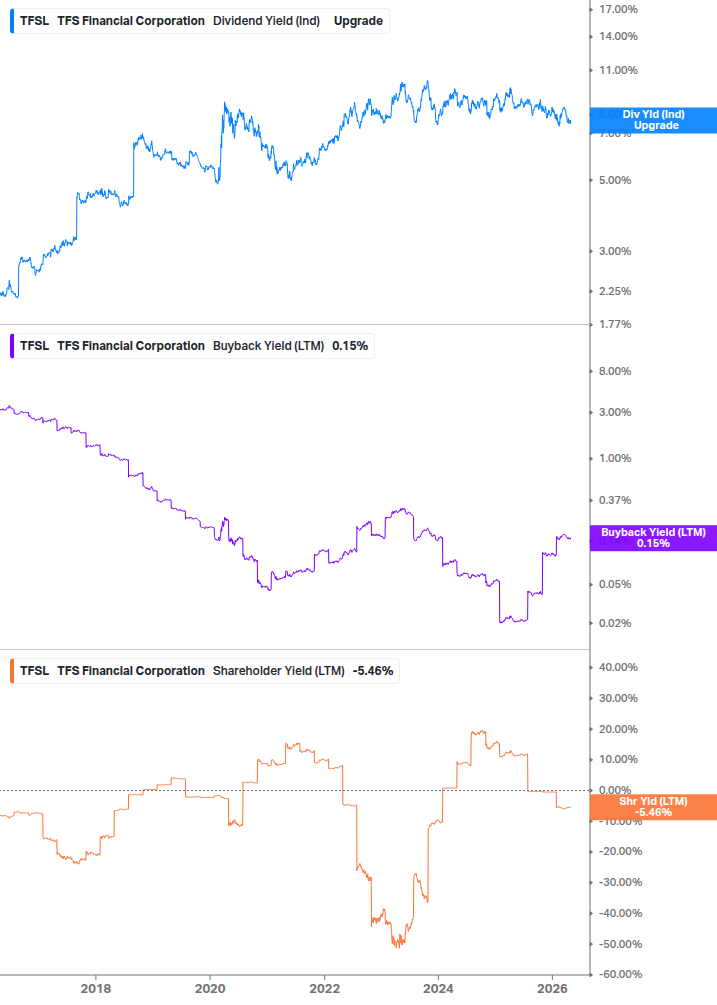The height and width of the screenshot is (1005, 717).
Task: Select the Dividend Yield (Ind) legend label
Action: point(267,21)
